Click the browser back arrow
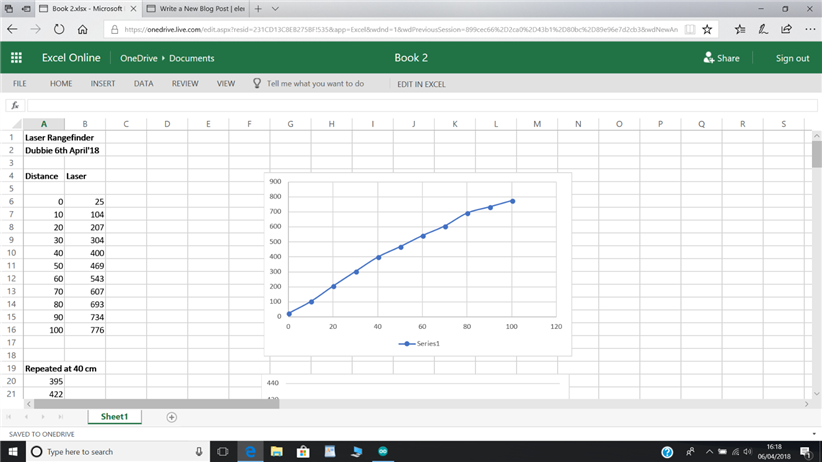This screenshot has width=822, height=462. coord(12,29)
